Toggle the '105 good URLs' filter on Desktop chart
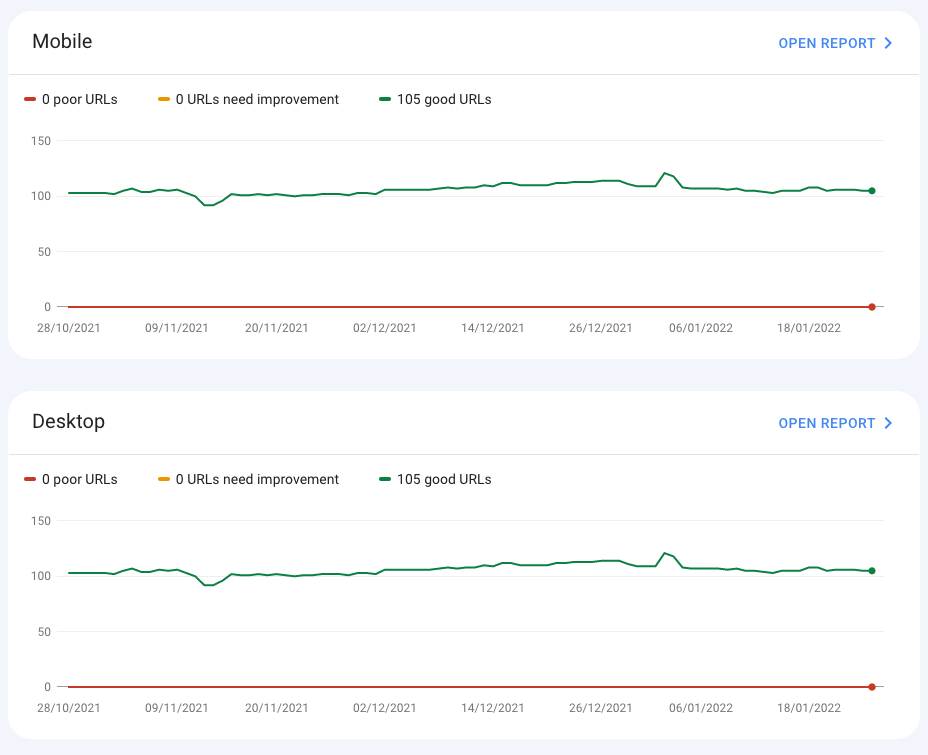The width and height of the screenshot is (928, 755). click(436, 479)
